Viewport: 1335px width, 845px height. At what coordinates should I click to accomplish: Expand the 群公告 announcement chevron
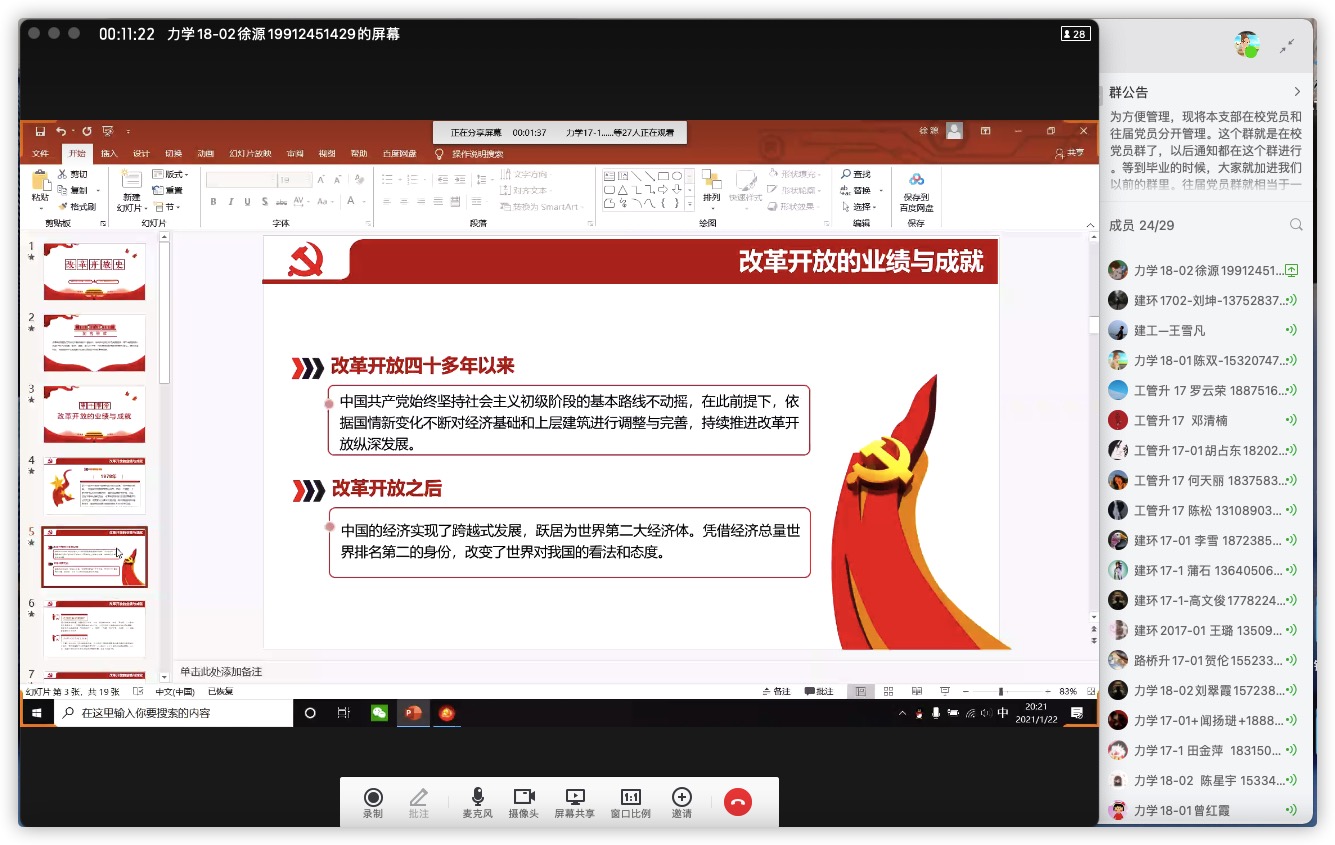(1297, 92)
